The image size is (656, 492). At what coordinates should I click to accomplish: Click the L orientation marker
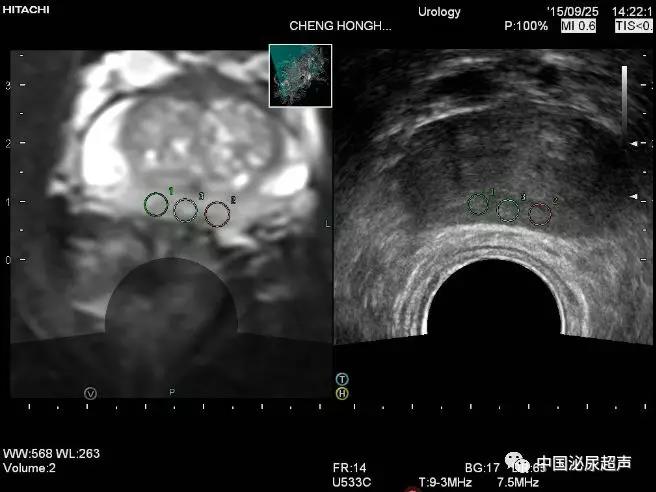click(x=328, y=224)
